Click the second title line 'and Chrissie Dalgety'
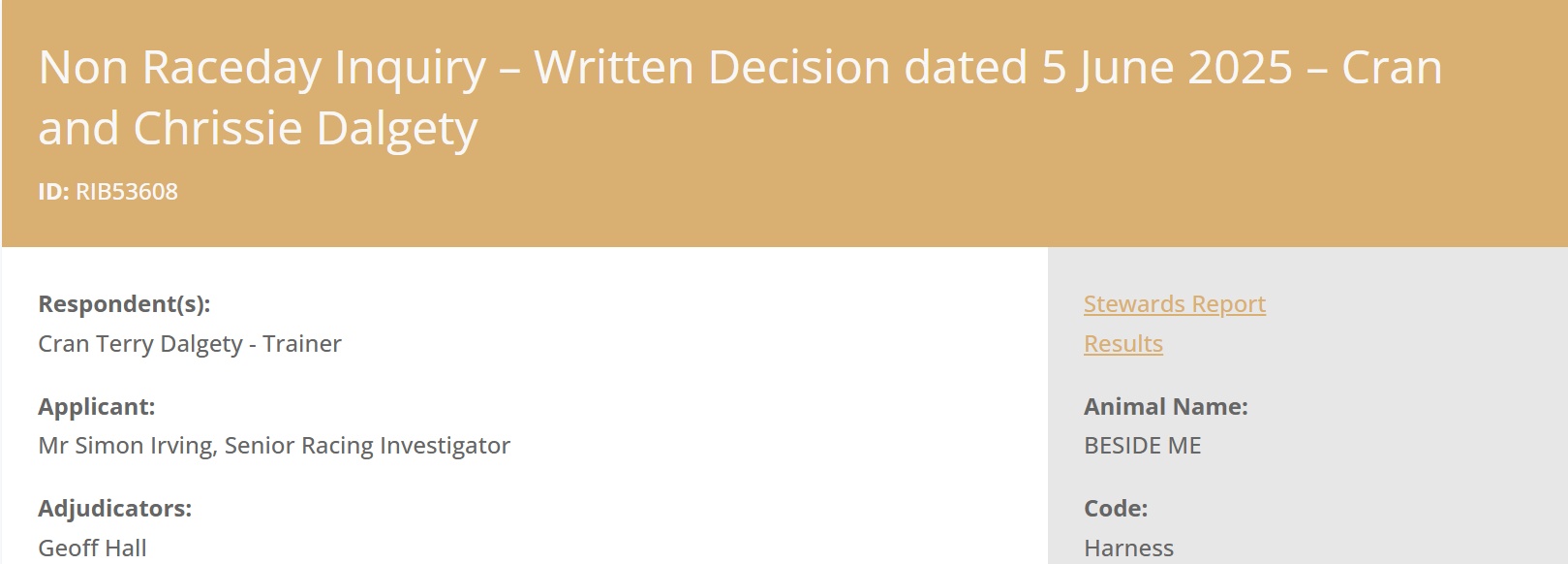Screen dimensions: 1568x564 tap(258, 128)
